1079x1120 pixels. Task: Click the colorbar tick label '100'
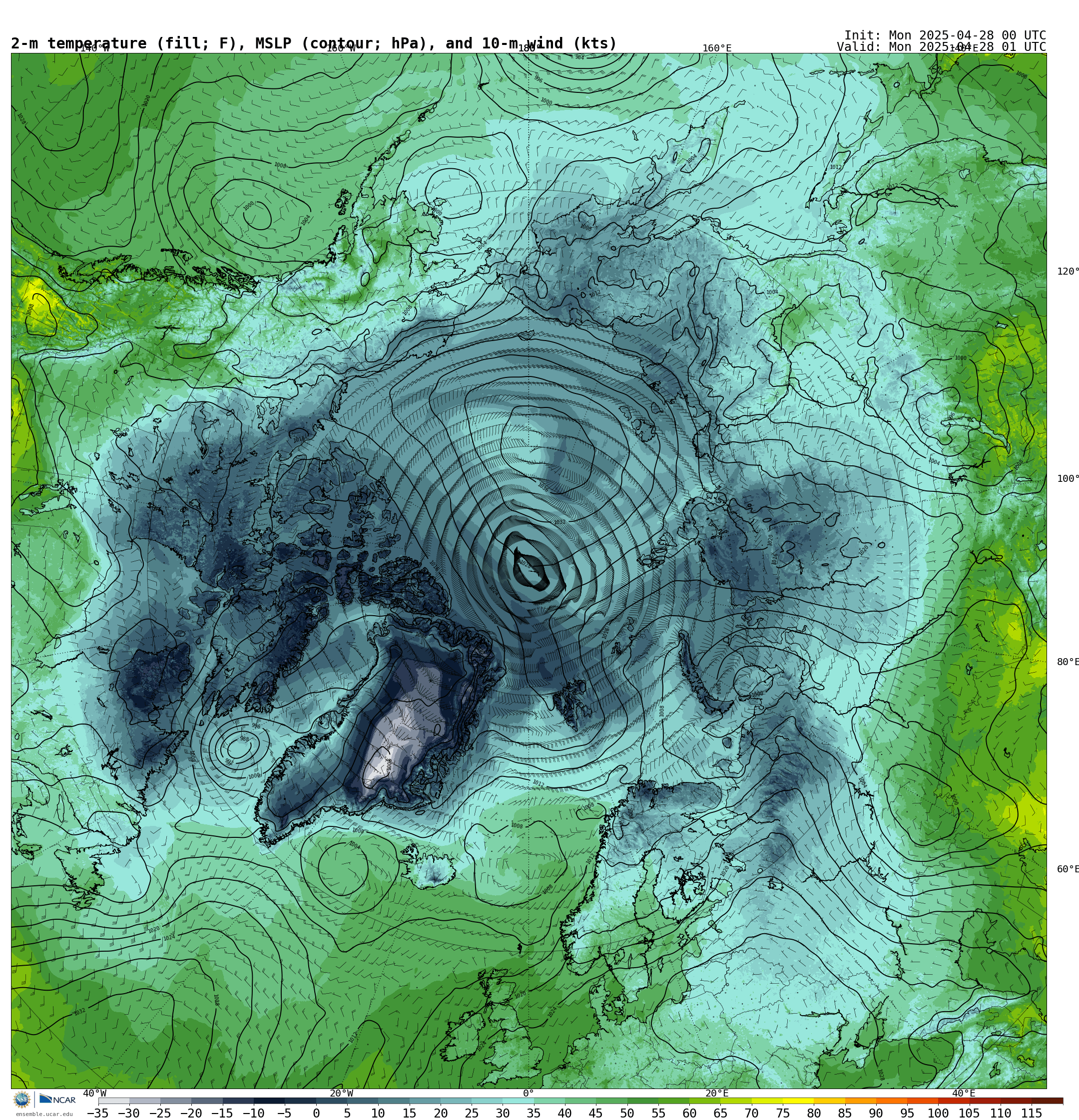pos(938,1113)
